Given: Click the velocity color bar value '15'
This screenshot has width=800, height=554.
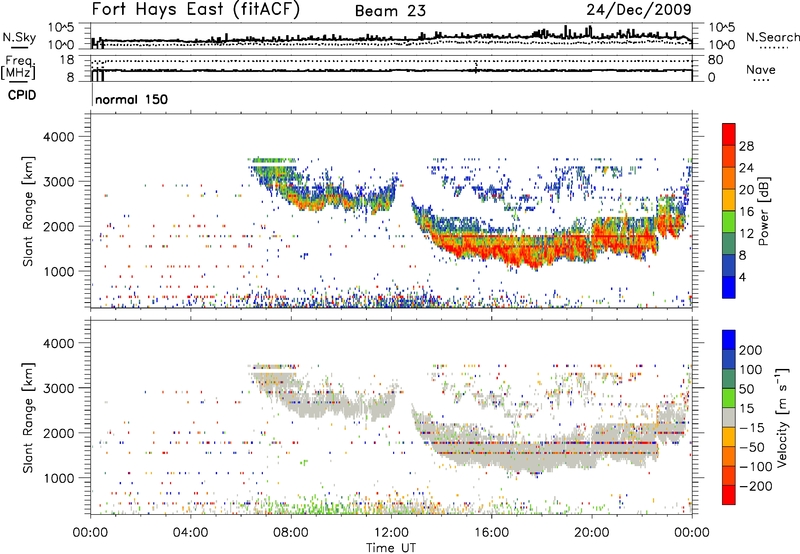Looking at the screenshot, I should coord(746,408).
